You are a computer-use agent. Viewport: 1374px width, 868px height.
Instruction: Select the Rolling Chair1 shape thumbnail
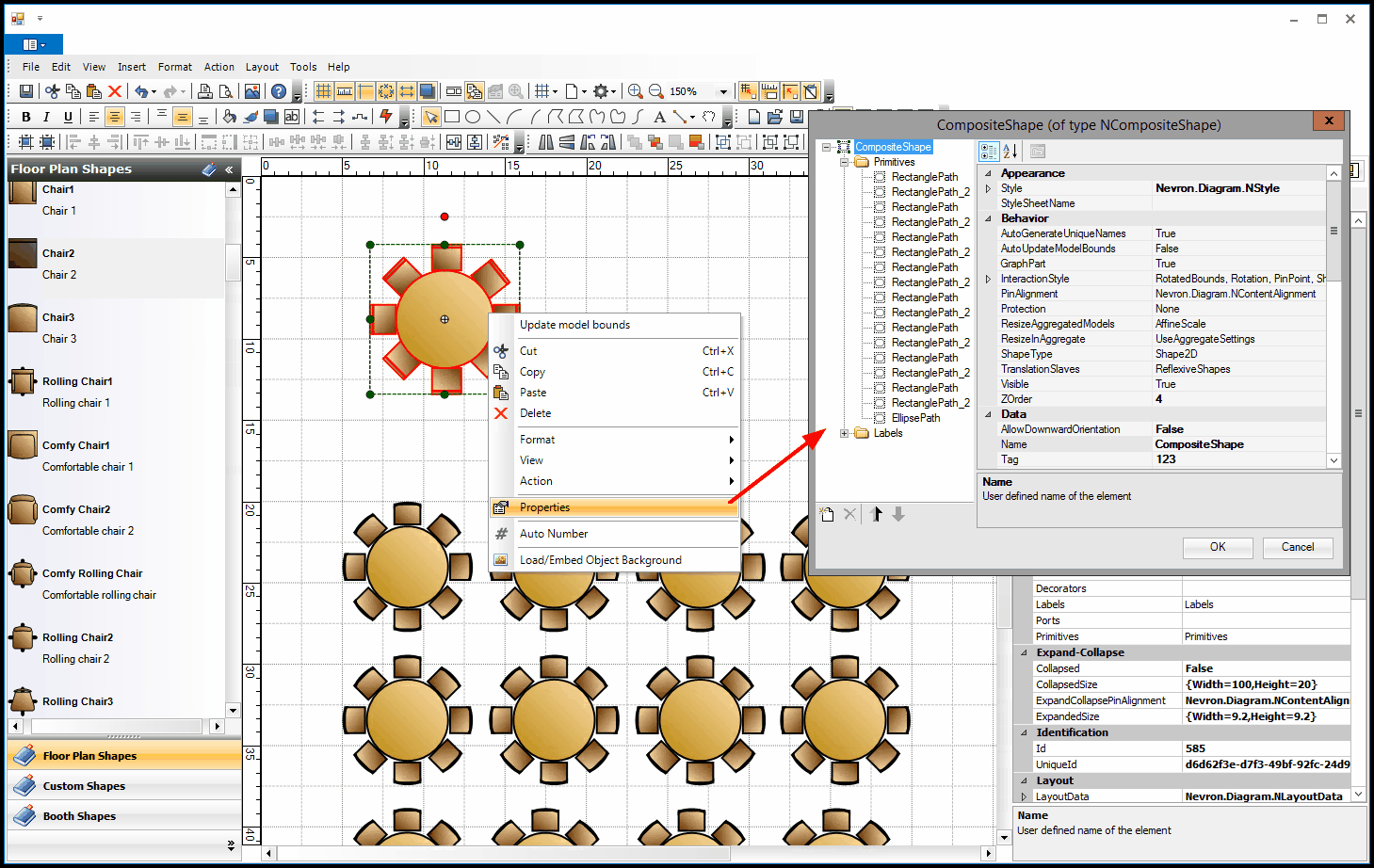pyautogui.click(x=23, y=381)
